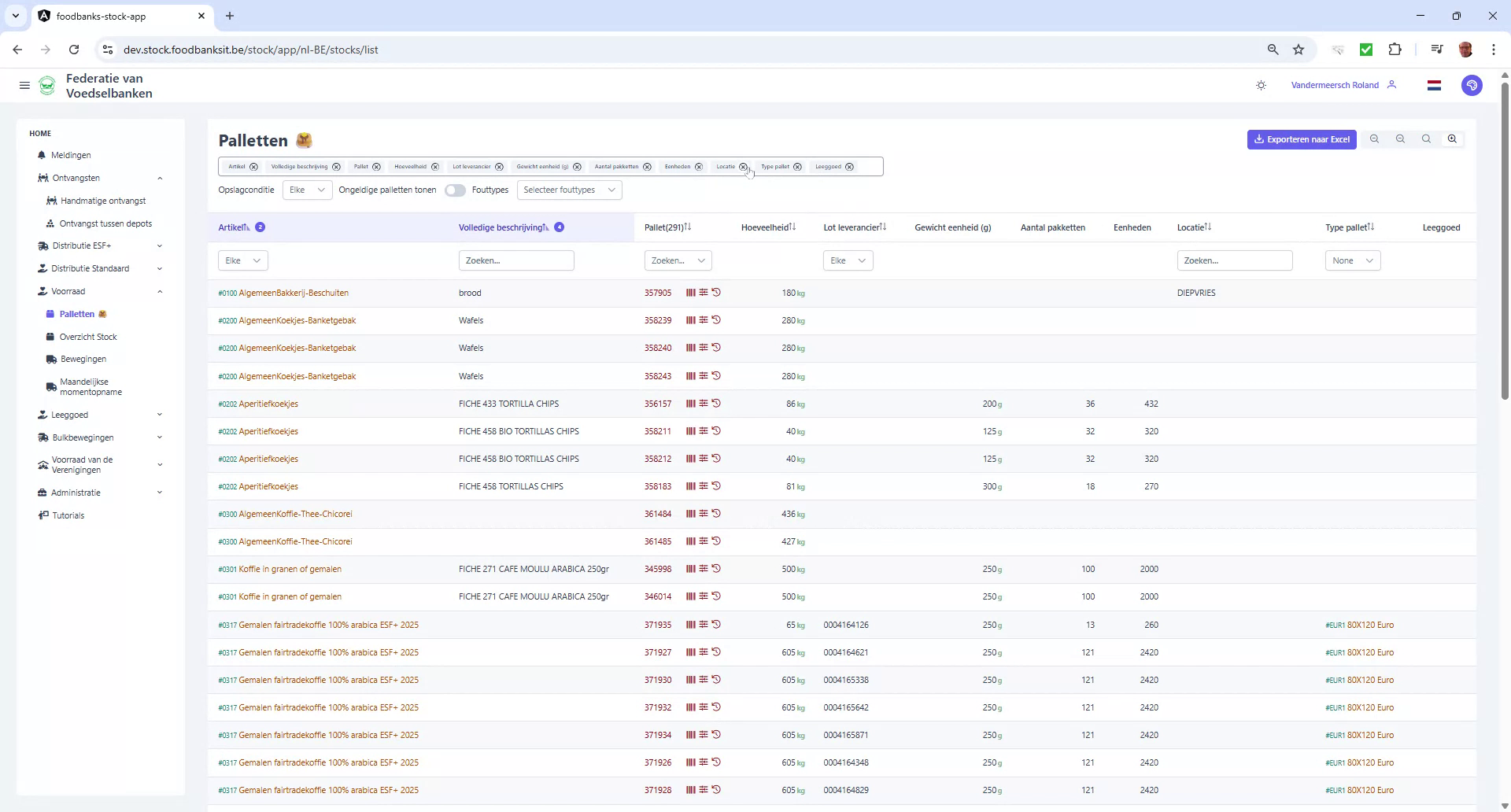The width and height of the screenshot is (1511, 812).
Task: Select the Dutch flag language icon
Action: pyautogui.click(x=1434, y=85)
